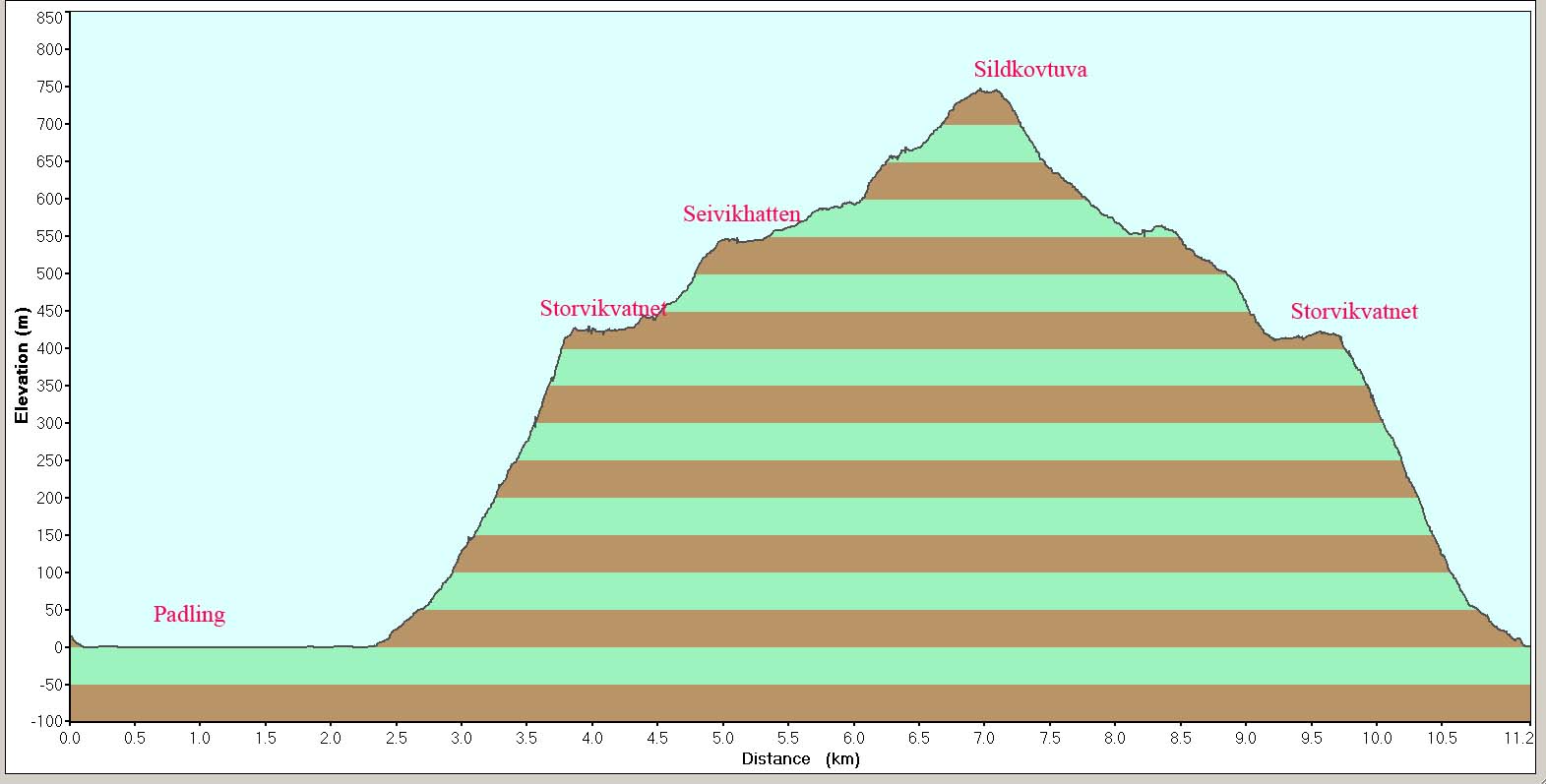
Task: Click the Elevation (m) axis title
Action: (21, 366)
